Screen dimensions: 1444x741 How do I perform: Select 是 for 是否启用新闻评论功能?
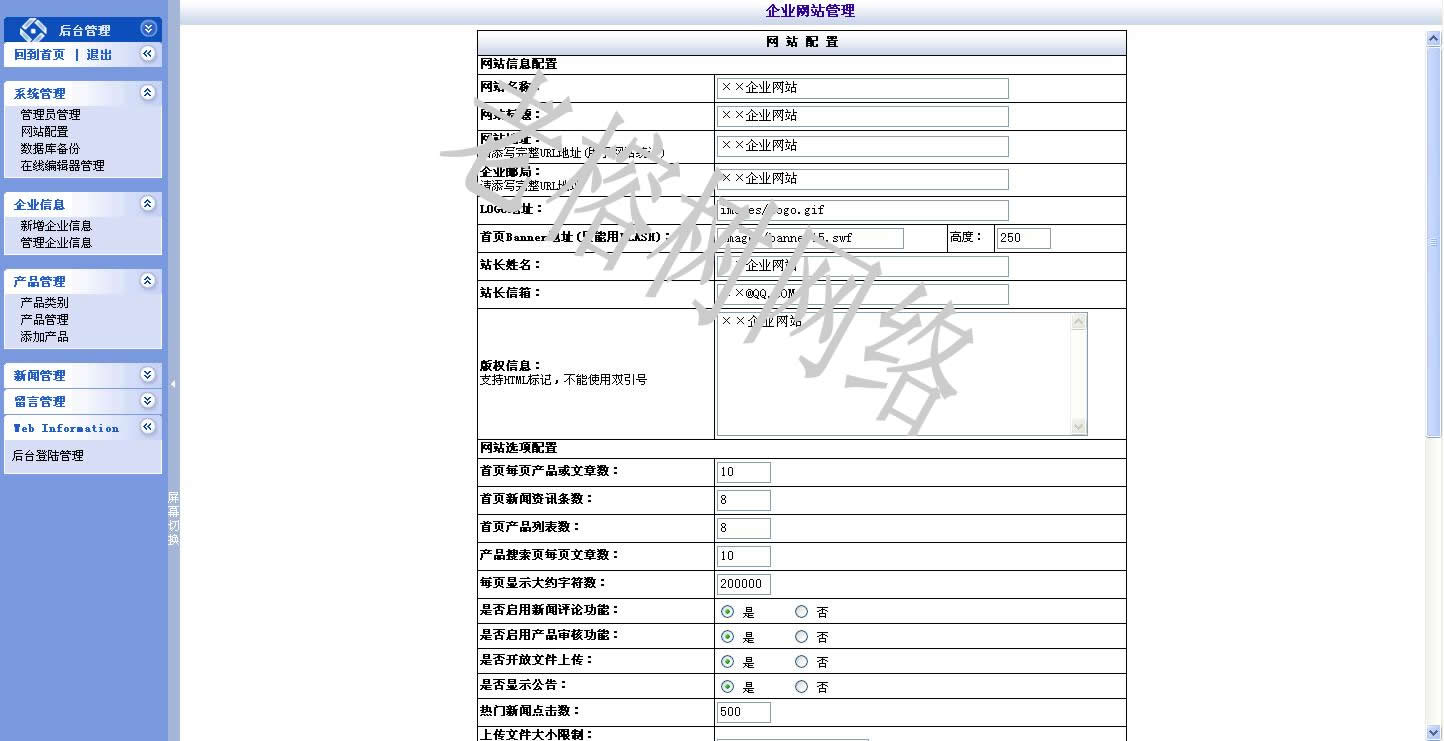727,611
